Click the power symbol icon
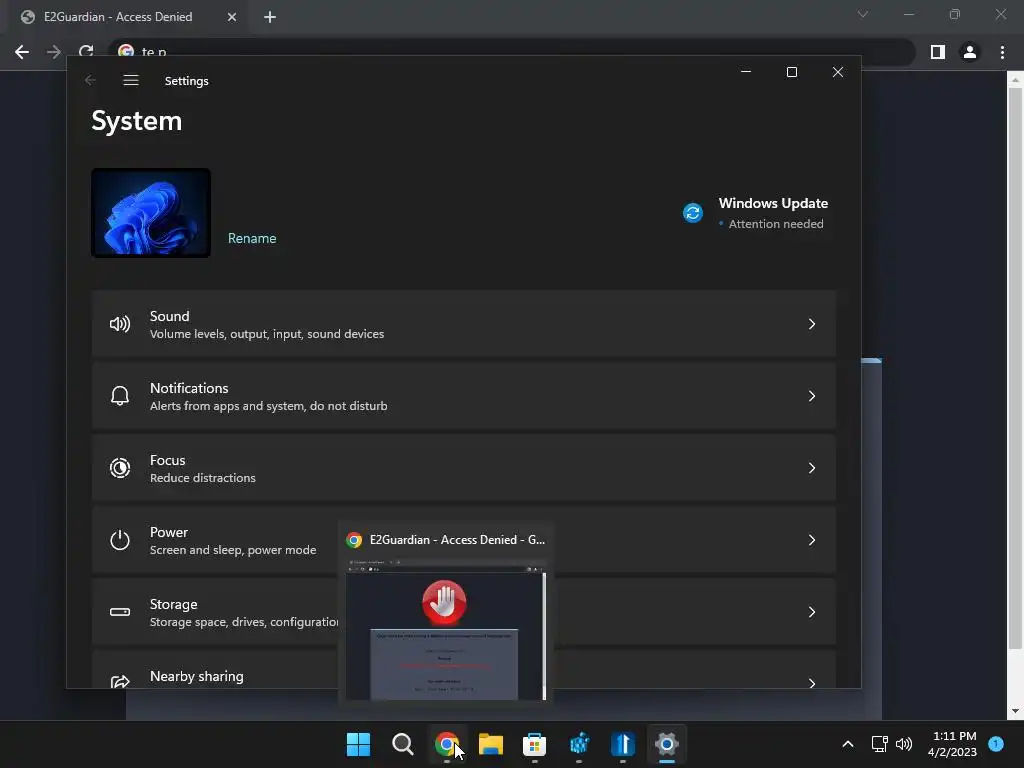Viewport: 1024px width, 768px height. (x=120, y=540)
